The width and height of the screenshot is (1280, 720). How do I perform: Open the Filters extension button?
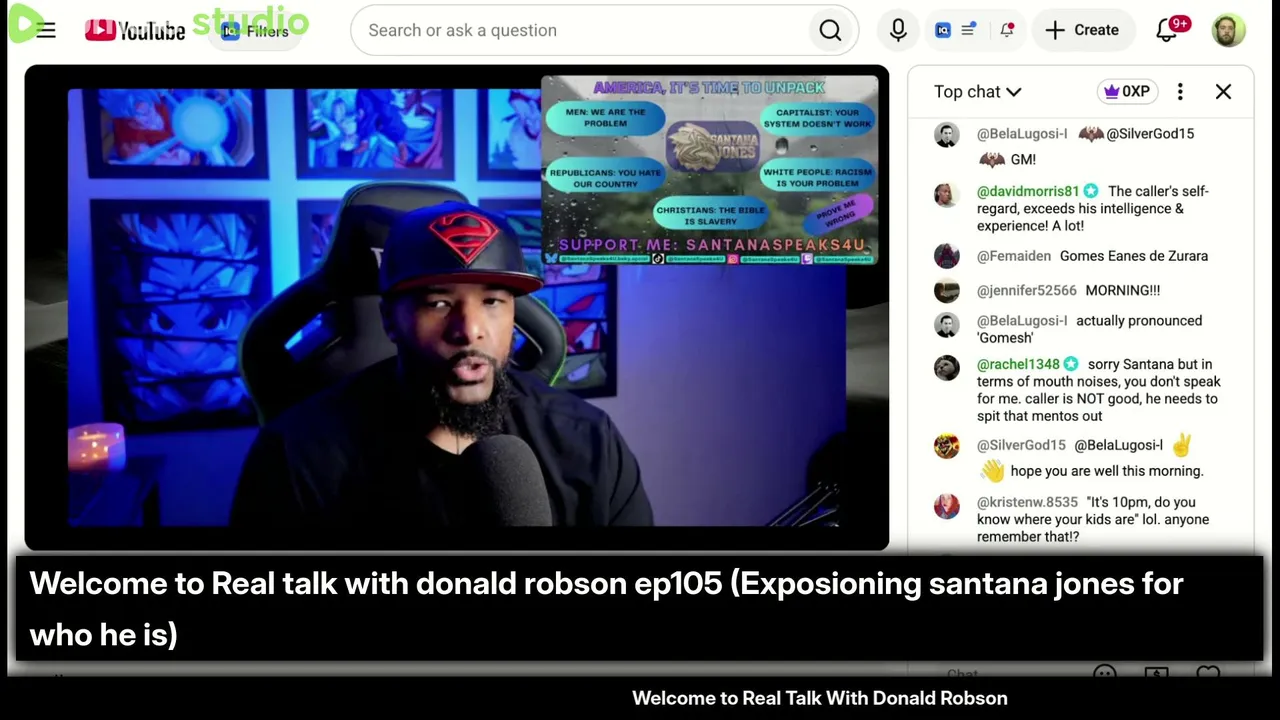click(x=256, y=31)
